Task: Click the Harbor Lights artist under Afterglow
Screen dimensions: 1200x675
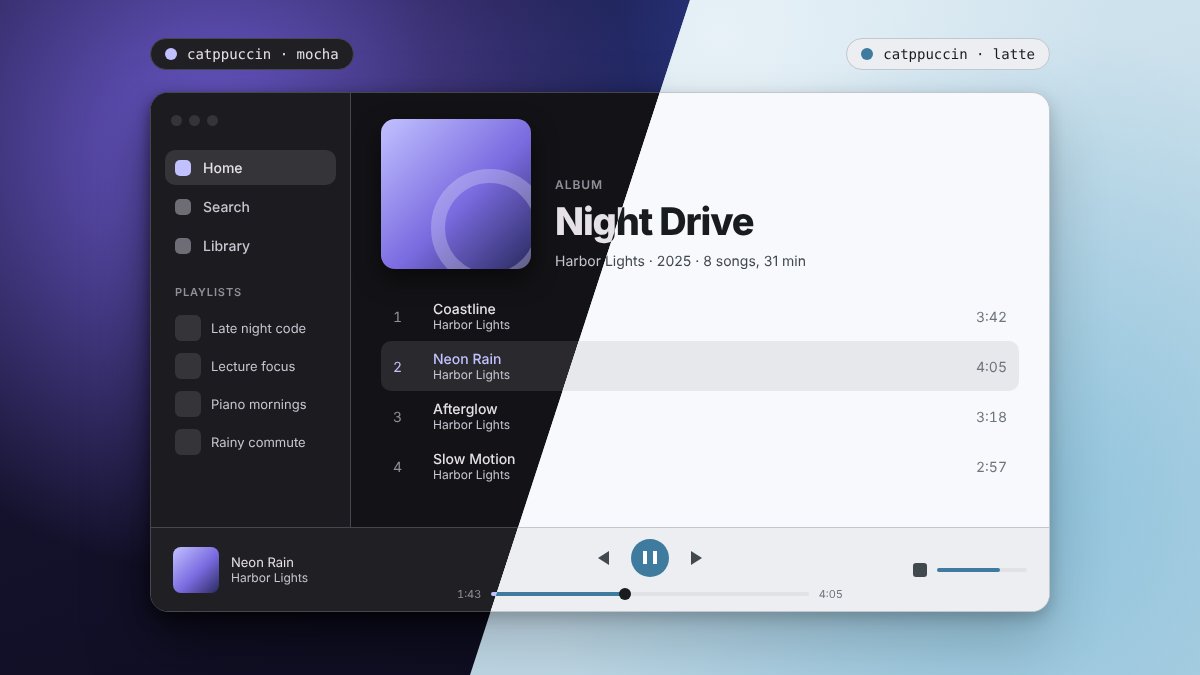Action: tap(471, 425)
